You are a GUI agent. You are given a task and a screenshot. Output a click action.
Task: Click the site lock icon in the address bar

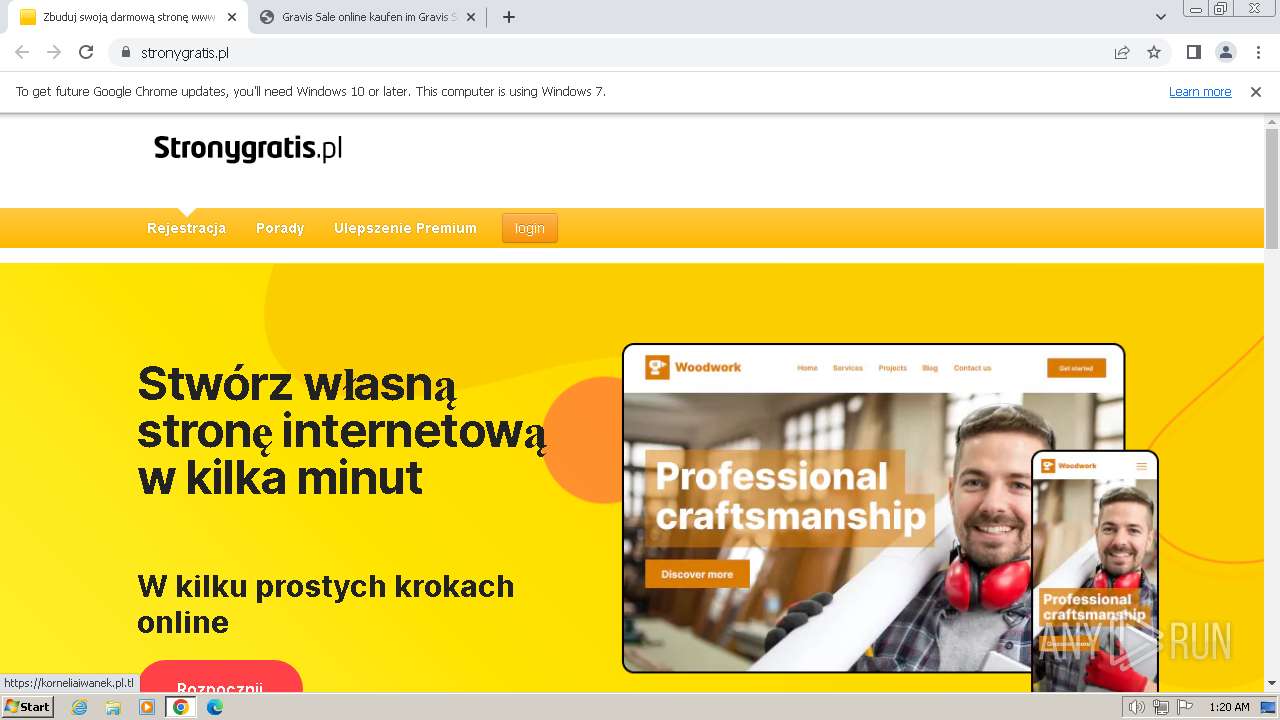pos(126,52)
